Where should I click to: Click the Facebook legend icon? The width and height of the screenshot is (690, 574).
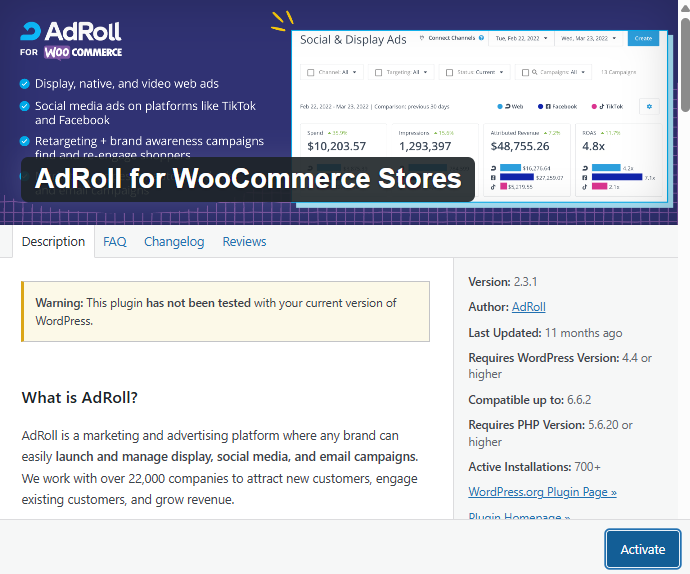click(542, 106)
